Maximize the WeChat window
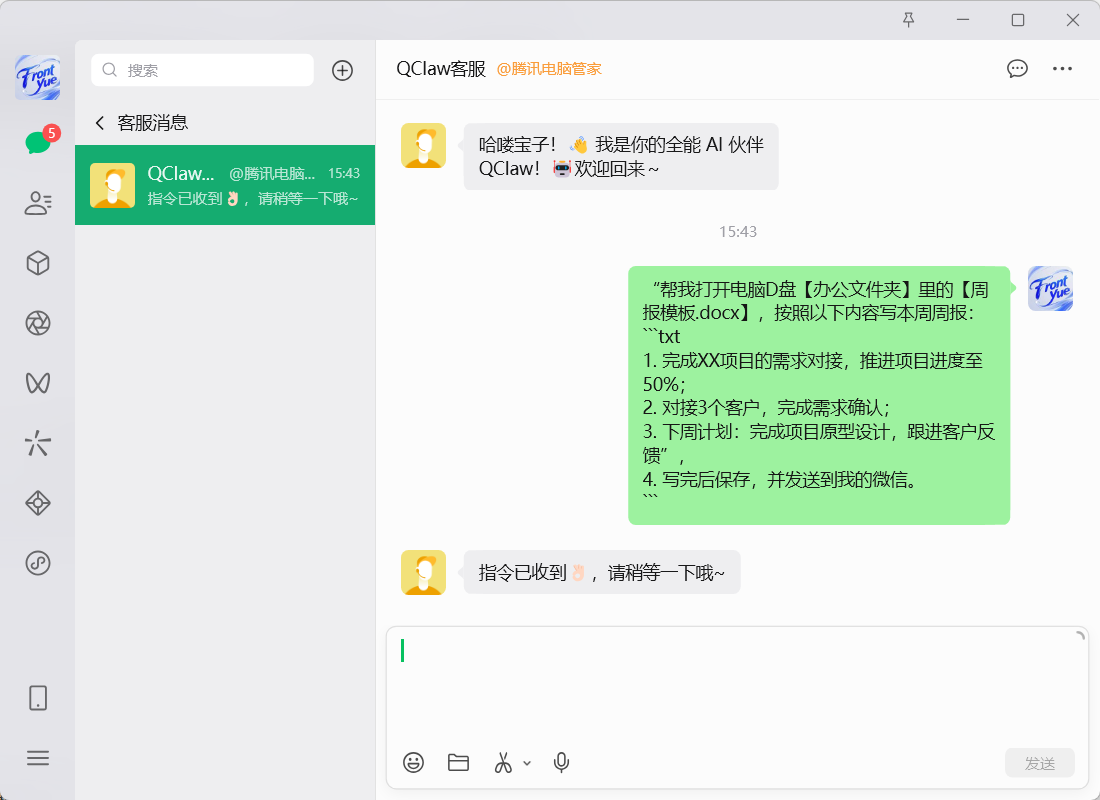Image resolution: width=1100 pixels, height=800 pixels. 1018,20
